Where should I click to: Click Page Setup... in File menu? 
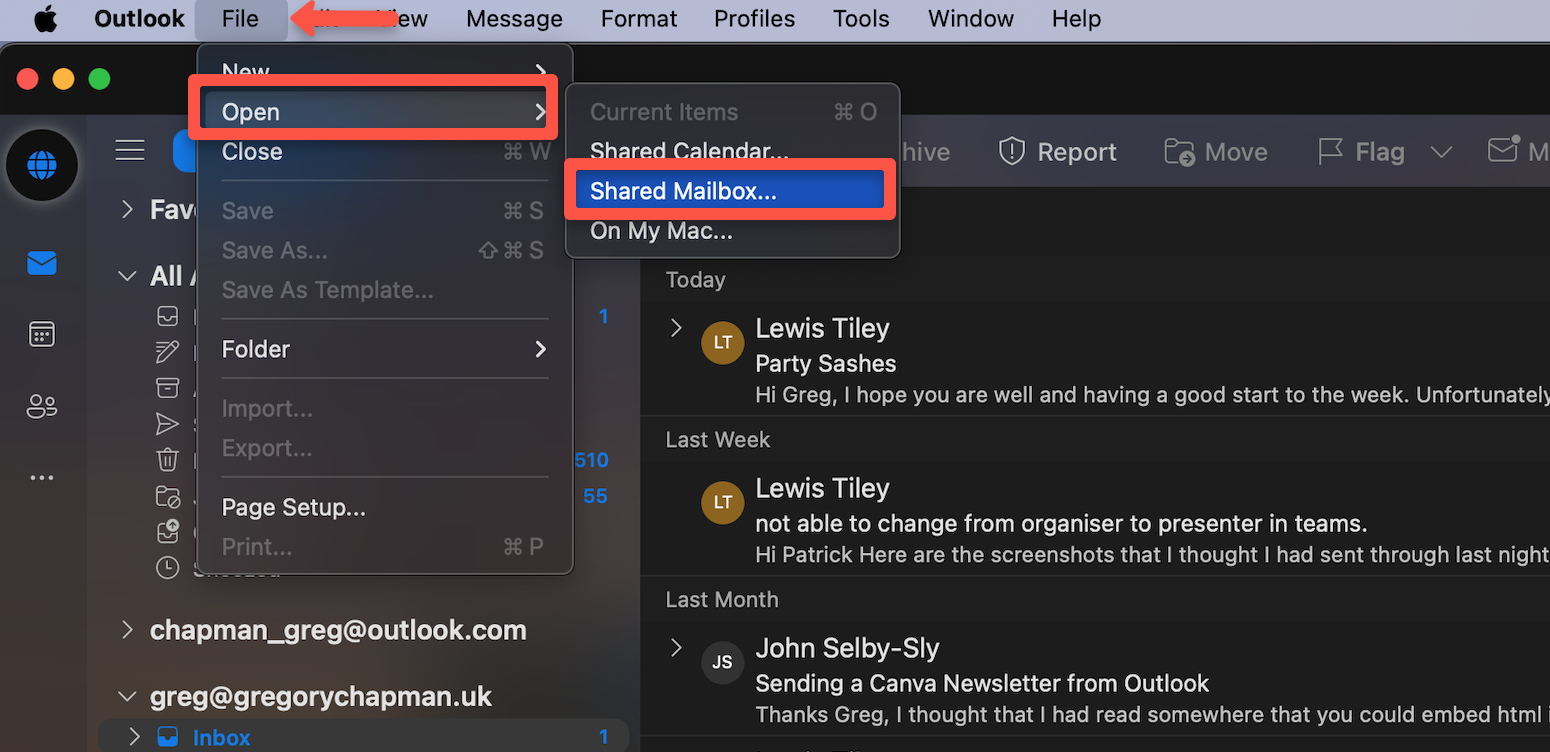293,507
